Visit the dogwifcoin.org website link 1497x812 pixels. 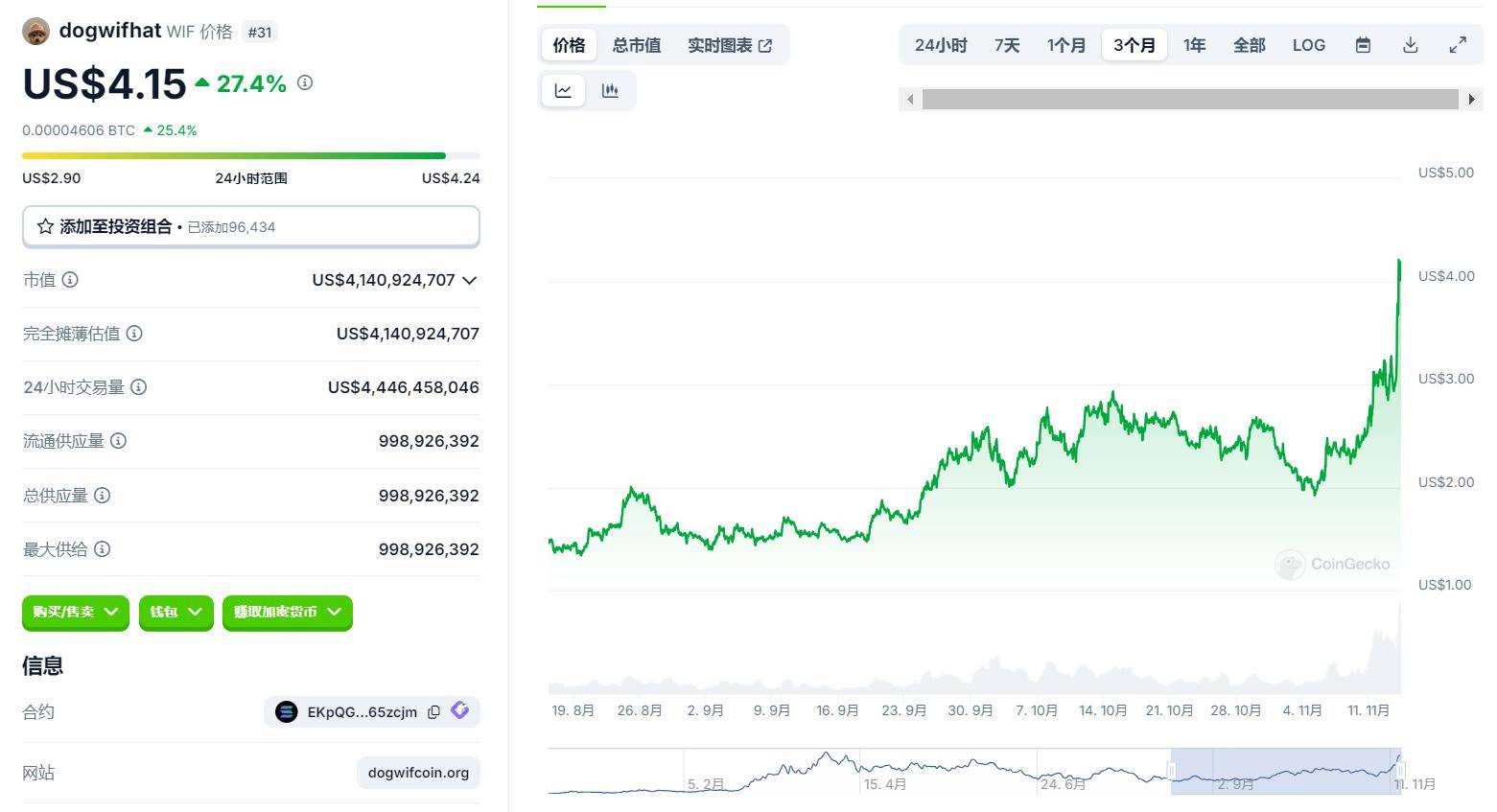click(418, 772)
